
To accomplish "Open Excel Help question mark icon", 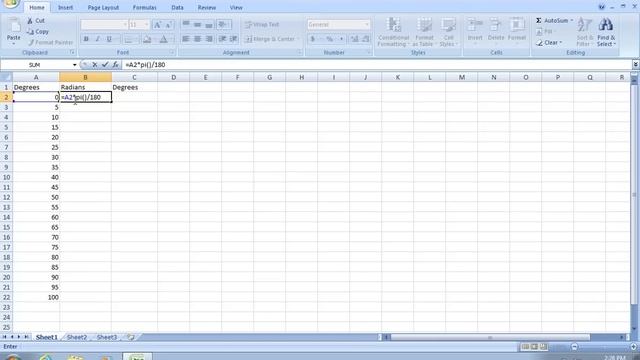I will pyautogui.click(x=601, y=7).
